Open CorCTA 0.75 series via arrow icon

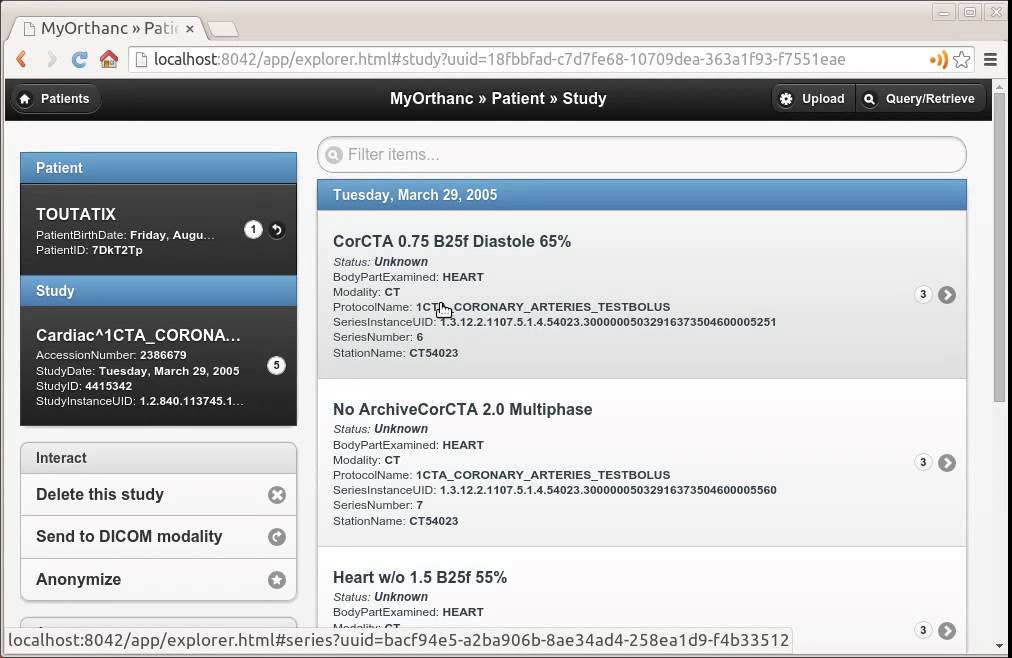(x=947, y=295)
